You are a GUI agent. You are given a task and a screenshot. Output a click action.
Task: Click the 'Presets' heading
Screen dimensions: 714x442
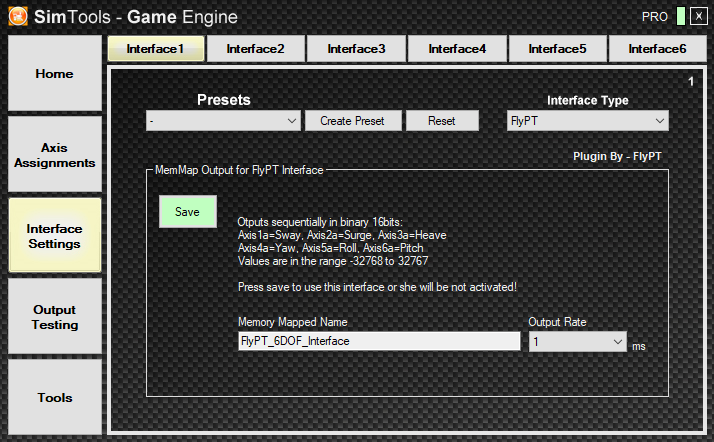click(x=224, y=100)
